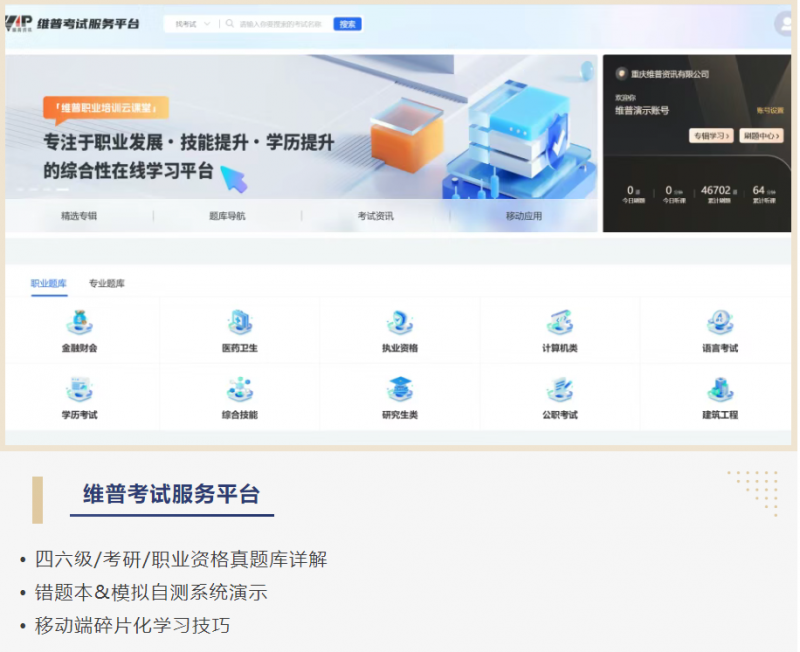Click the 执业资格 label text

click(399, 348)
